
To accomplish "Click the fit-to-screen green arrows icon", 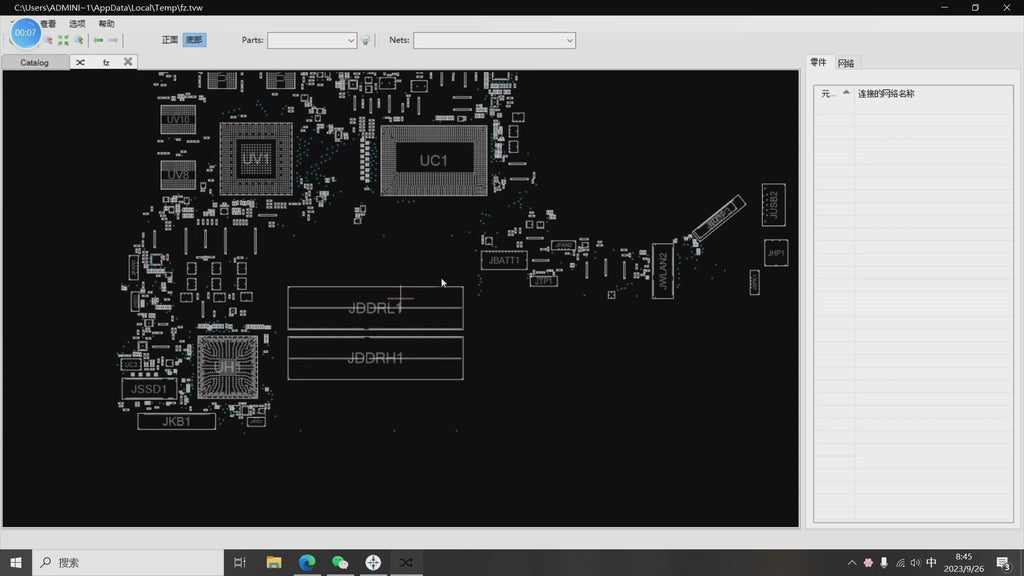I will [63, 41].
